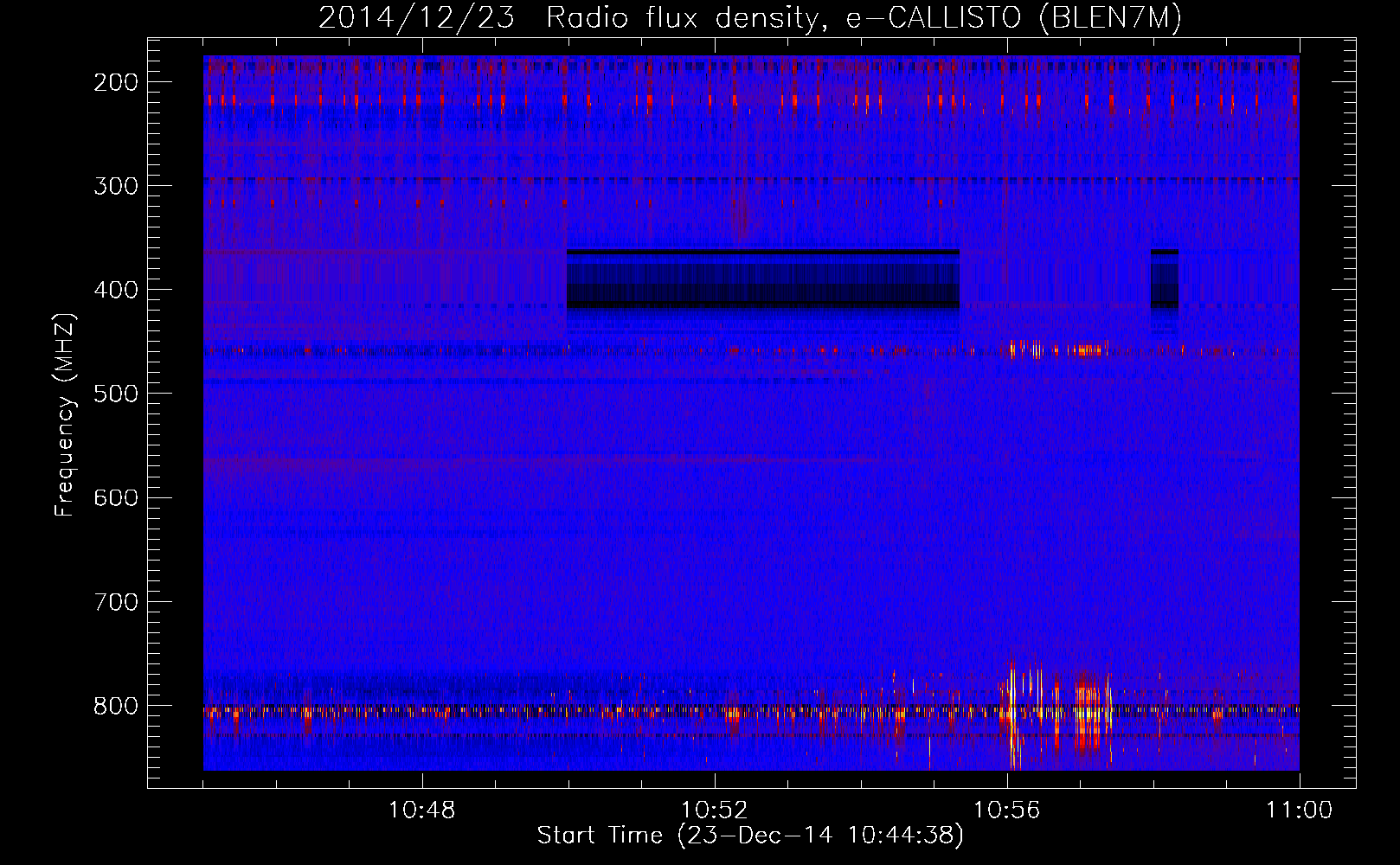
Task: Select the 600 frequency tick label
Action: pyautogui.click(x=115, y=497)
